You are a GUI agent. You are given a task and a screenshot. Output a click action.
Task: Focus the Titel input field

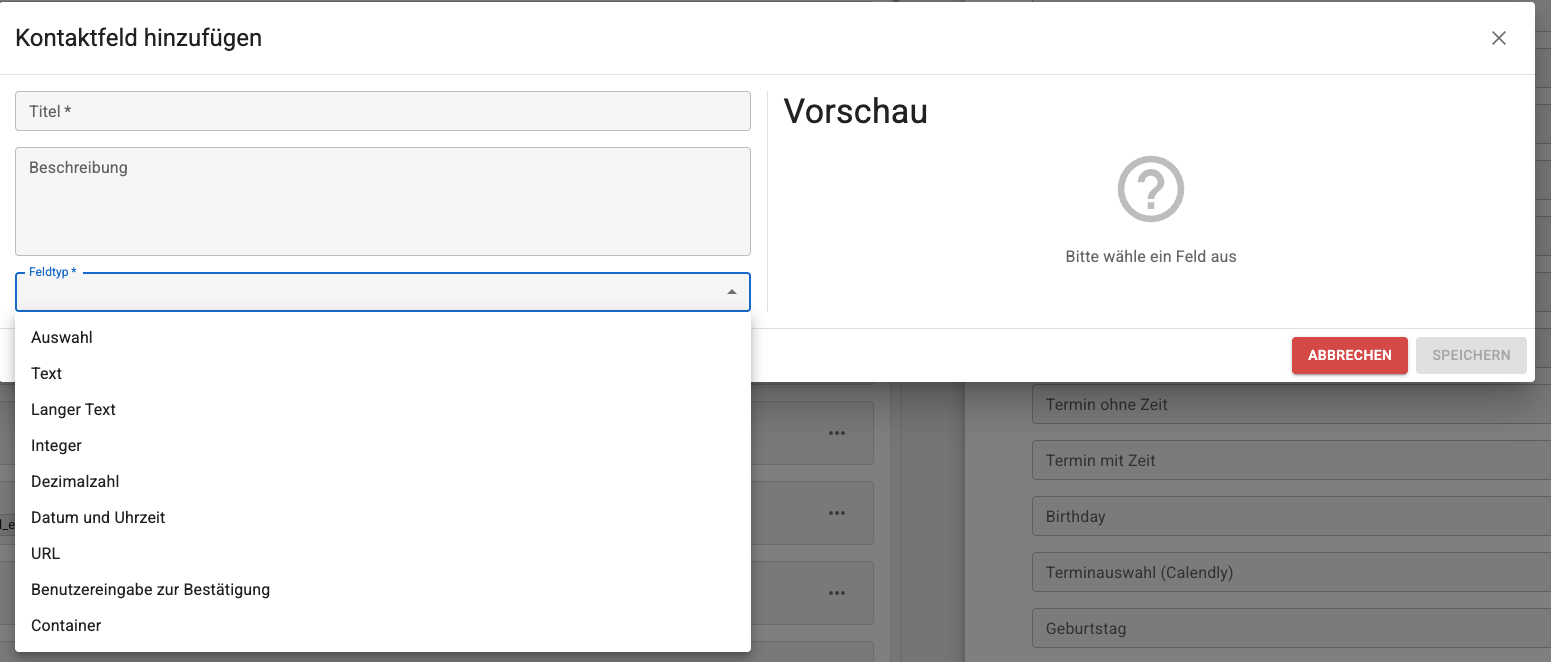click(382, 111)
